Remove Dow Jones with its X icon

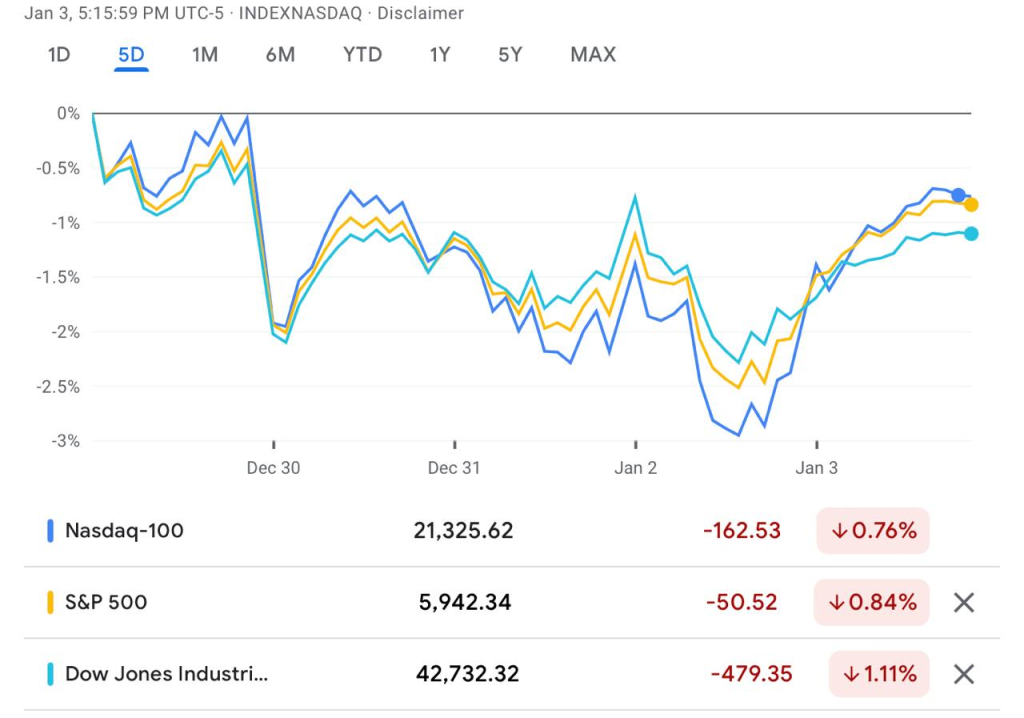pos(963,674)
